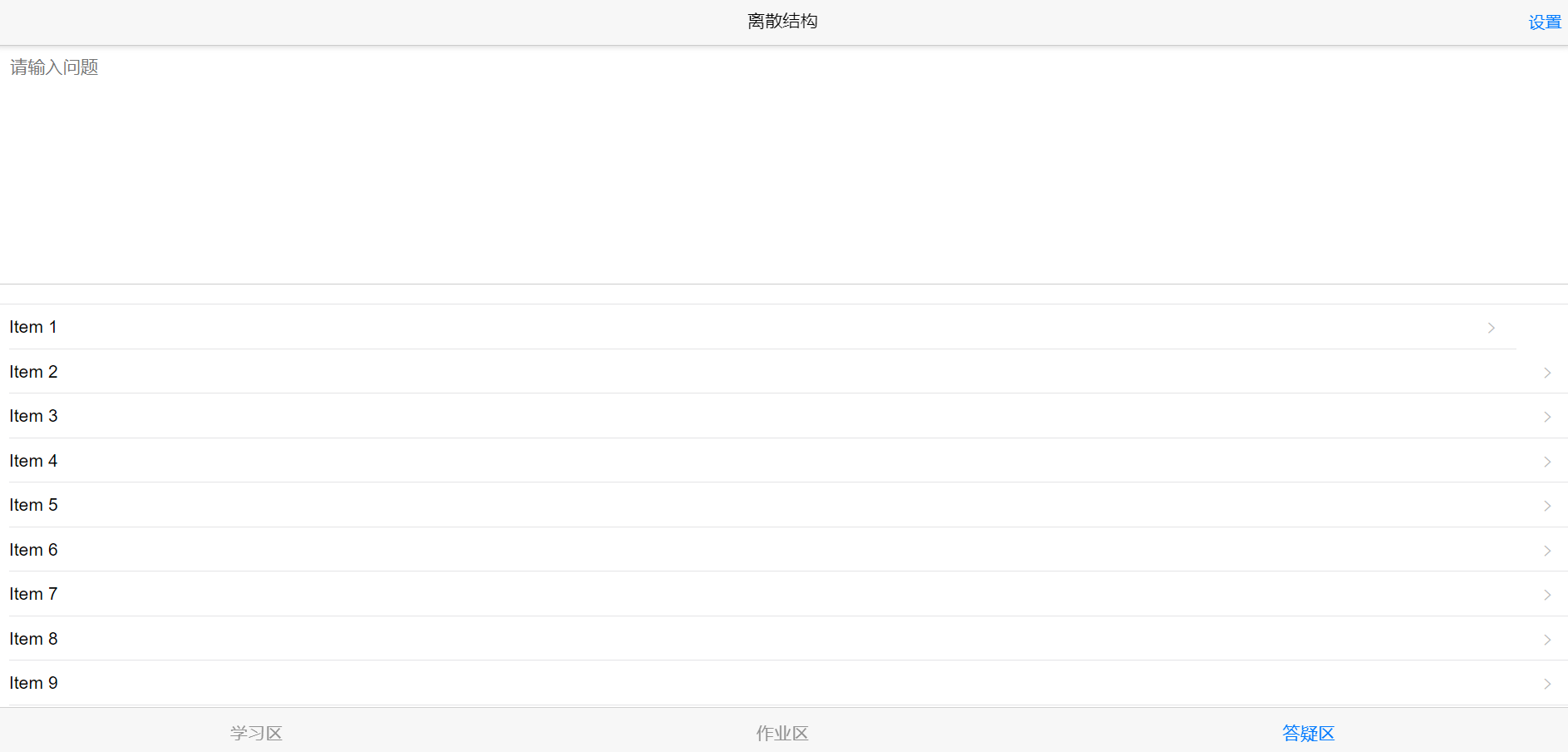
Task: Open the chevron arrow for Item 7
Action: 1547,595
